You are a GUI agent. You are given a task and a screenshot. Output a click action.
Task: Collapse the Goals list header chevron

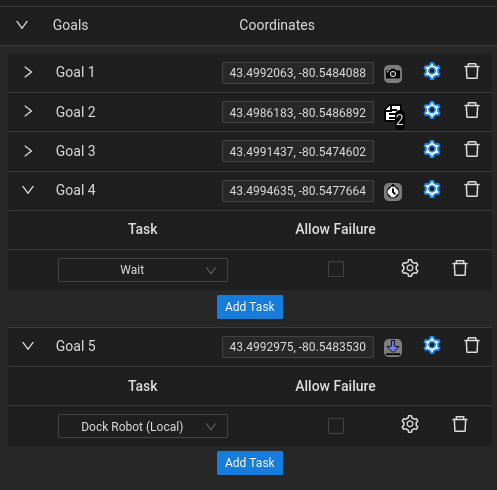click(22, 25)
